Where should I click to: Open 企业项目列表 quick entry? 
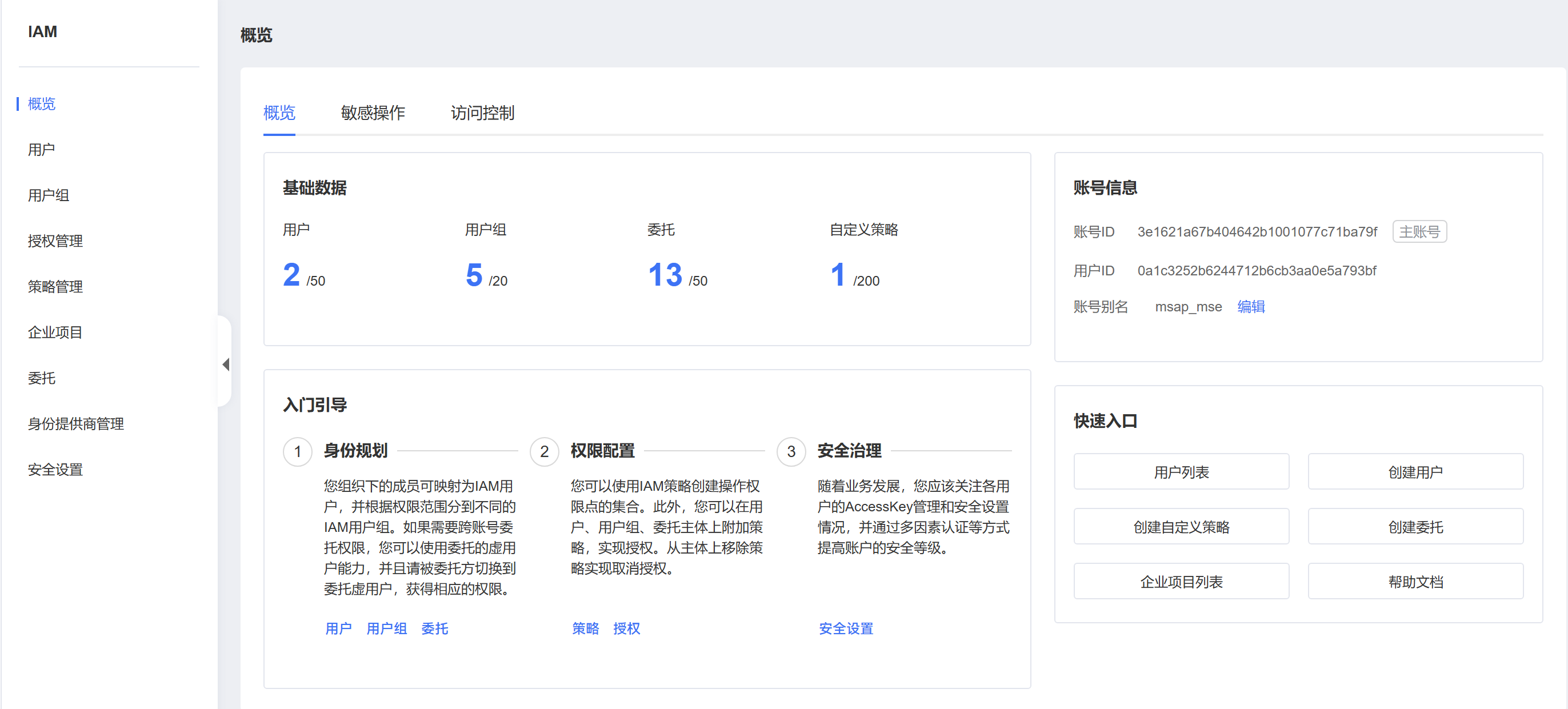(1182, 581)
